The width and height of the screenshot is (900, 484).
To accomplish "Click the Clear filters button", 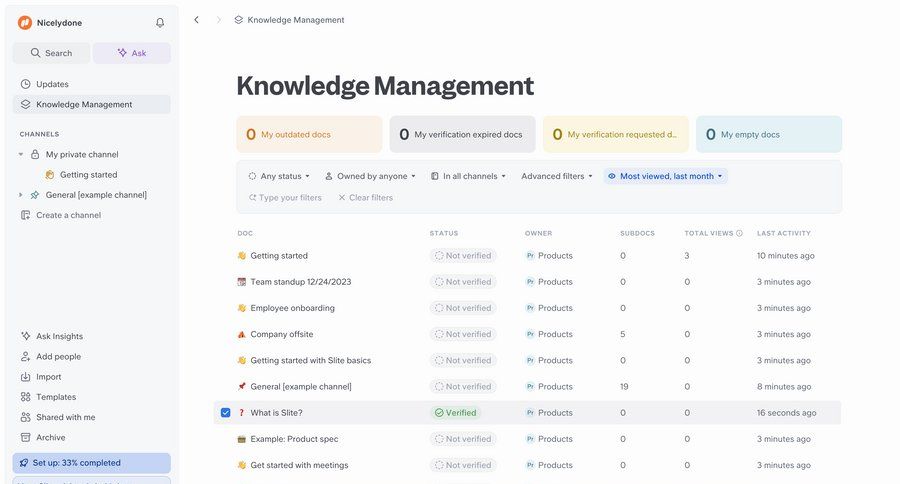I will click(x=365, y=198).
